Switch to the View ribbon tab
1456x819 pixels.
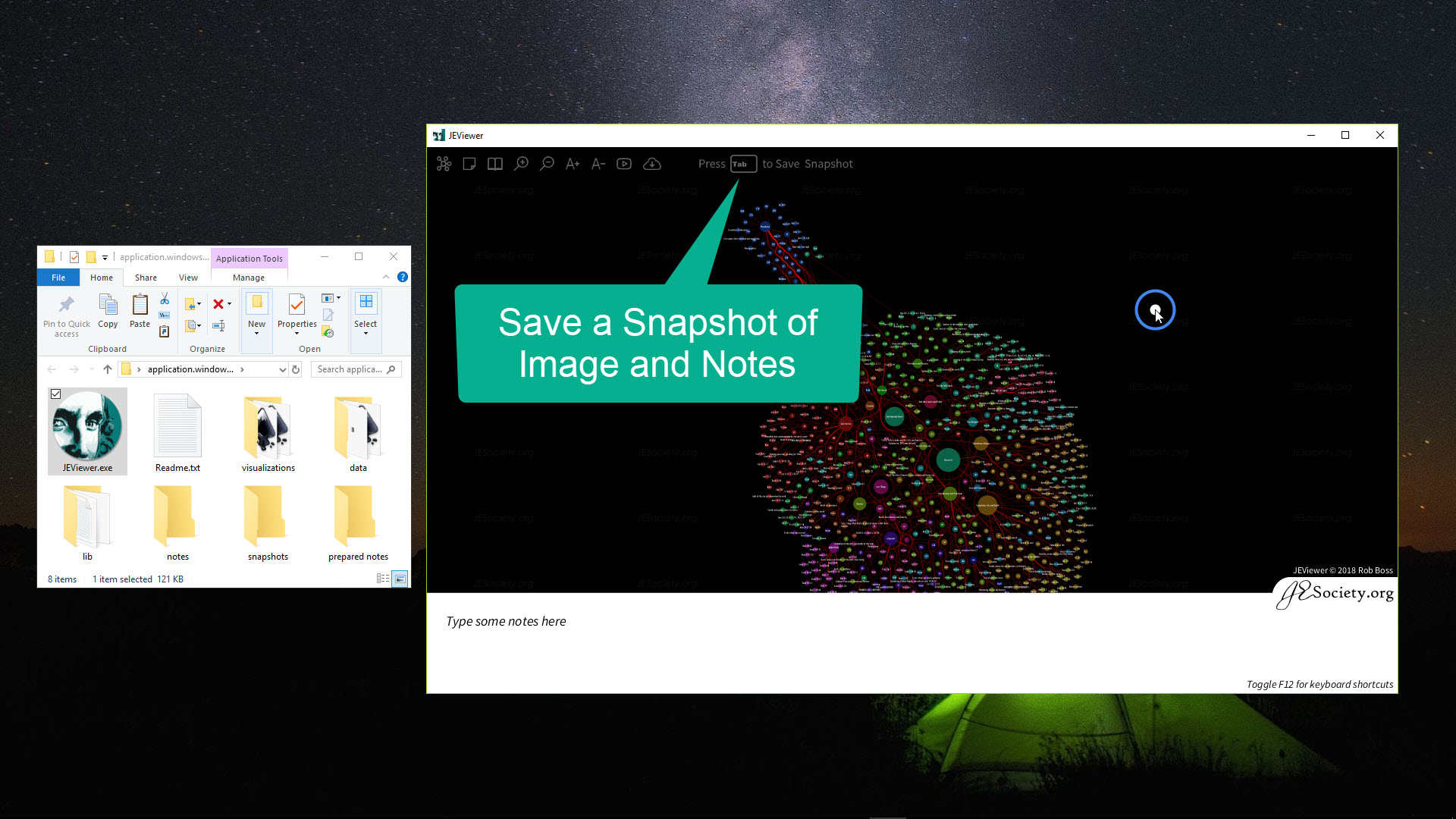(188, 278)
